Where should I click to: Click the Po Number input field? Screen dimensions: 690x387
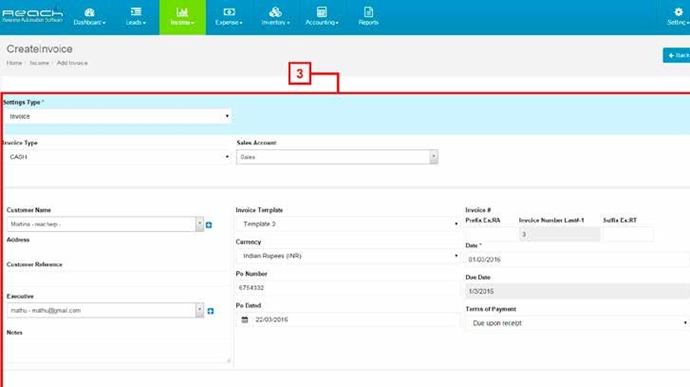click(x=348, y=287)
